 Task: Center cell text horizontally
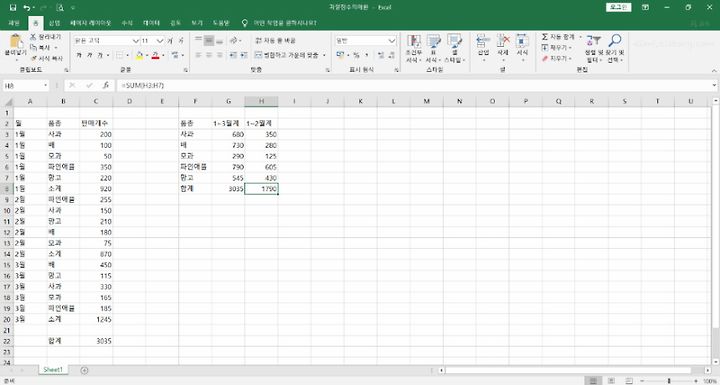click(209, 55)
